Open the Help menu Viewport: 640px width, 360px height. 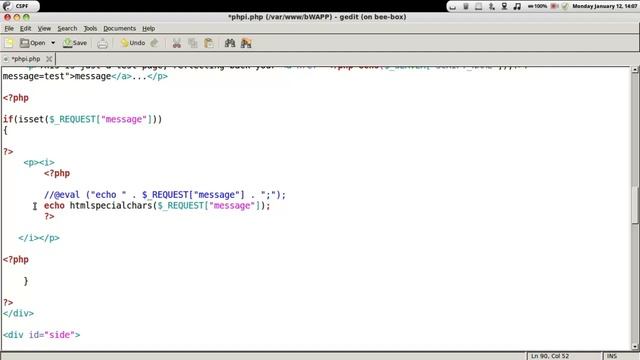[149, 29]
